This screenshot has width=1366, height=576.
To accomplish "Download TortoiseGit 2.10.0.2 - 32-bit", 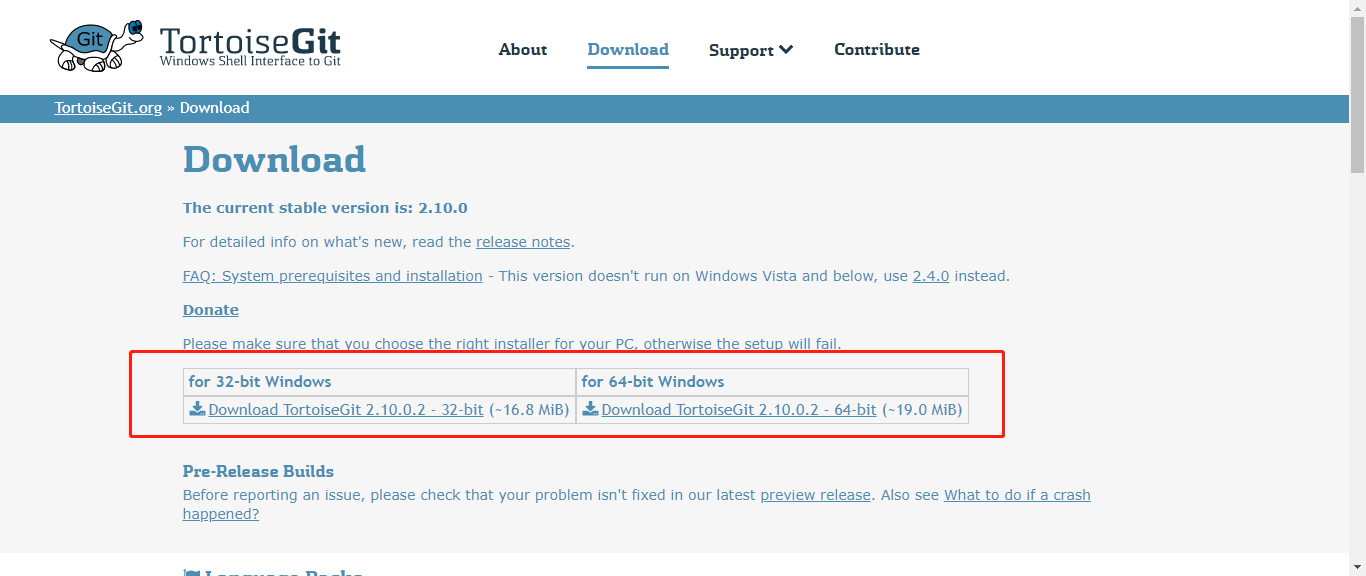I will (346, 409).
